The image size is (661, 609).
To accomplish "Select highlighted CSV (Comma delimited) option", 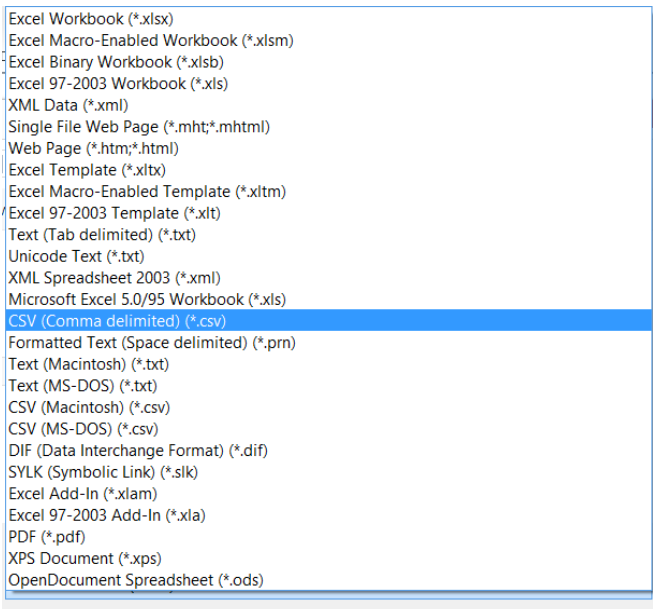I will pyautogui.click(x=329, y=321).
